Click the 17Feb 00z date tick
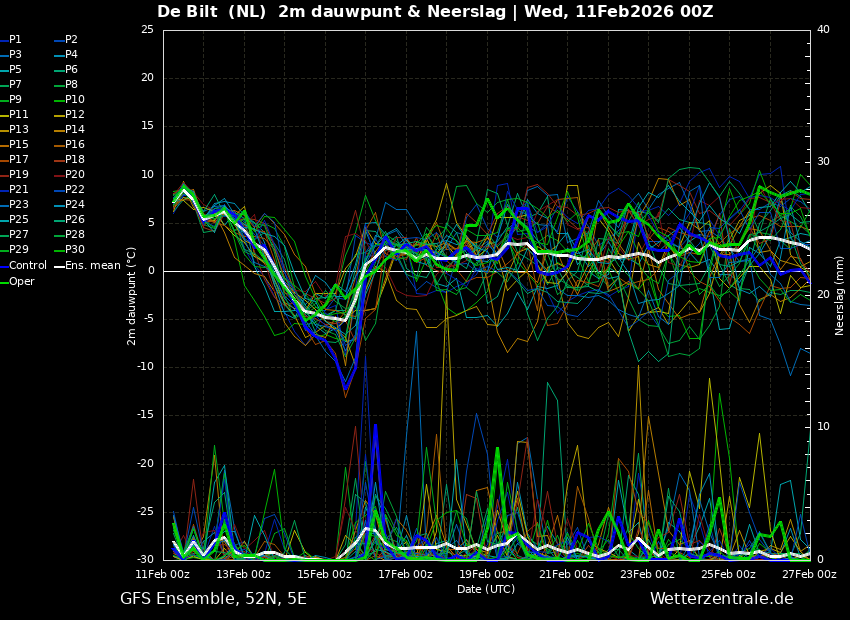The width and height of the screenshot is (850, 620). point(405,574)
